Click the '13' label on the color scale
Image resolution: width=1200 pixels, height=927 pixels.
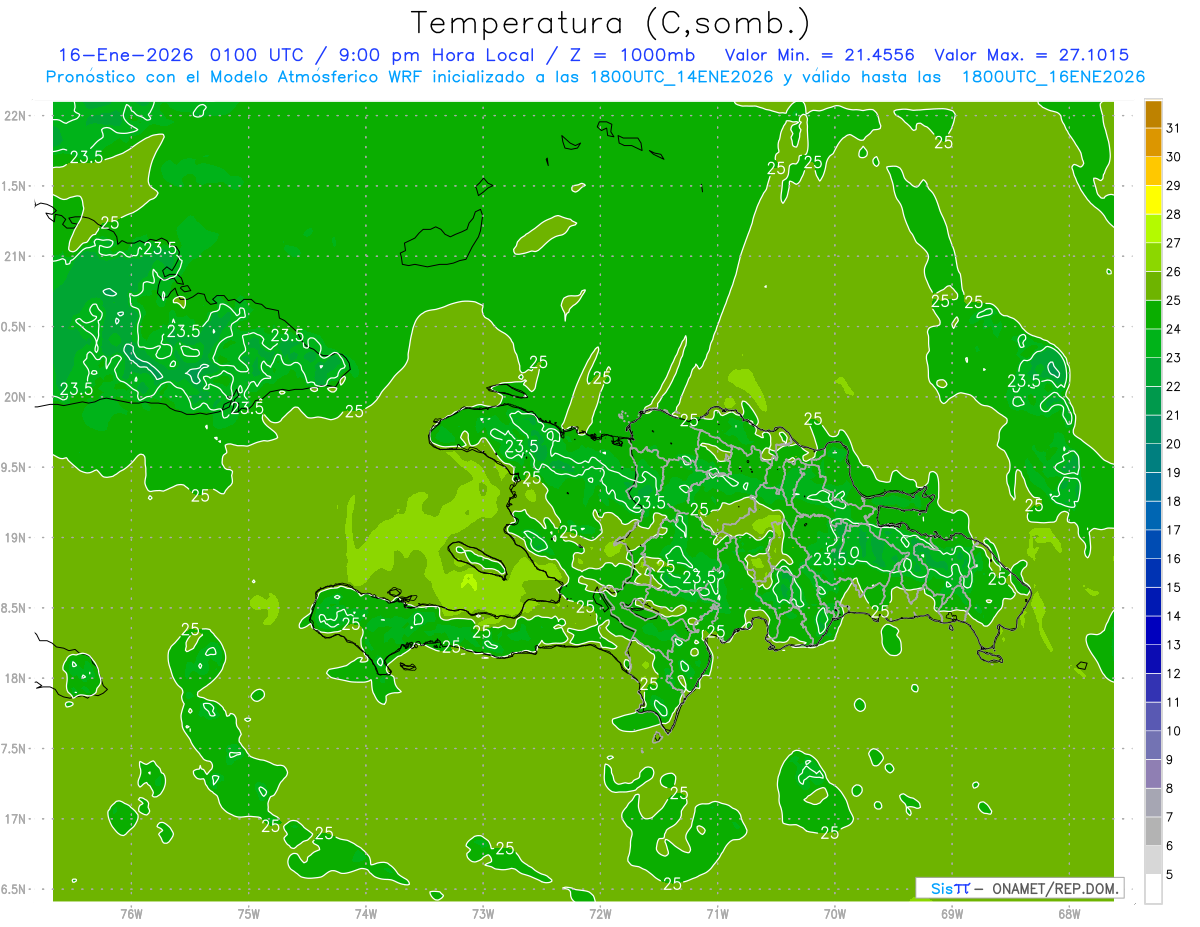1174,645
